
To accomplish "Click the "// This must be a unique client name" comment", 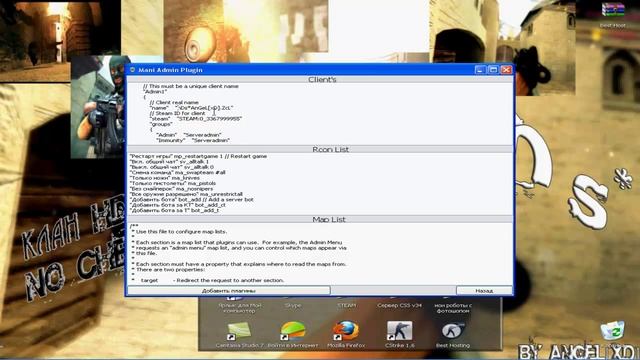I will click(x=191, y=87).
